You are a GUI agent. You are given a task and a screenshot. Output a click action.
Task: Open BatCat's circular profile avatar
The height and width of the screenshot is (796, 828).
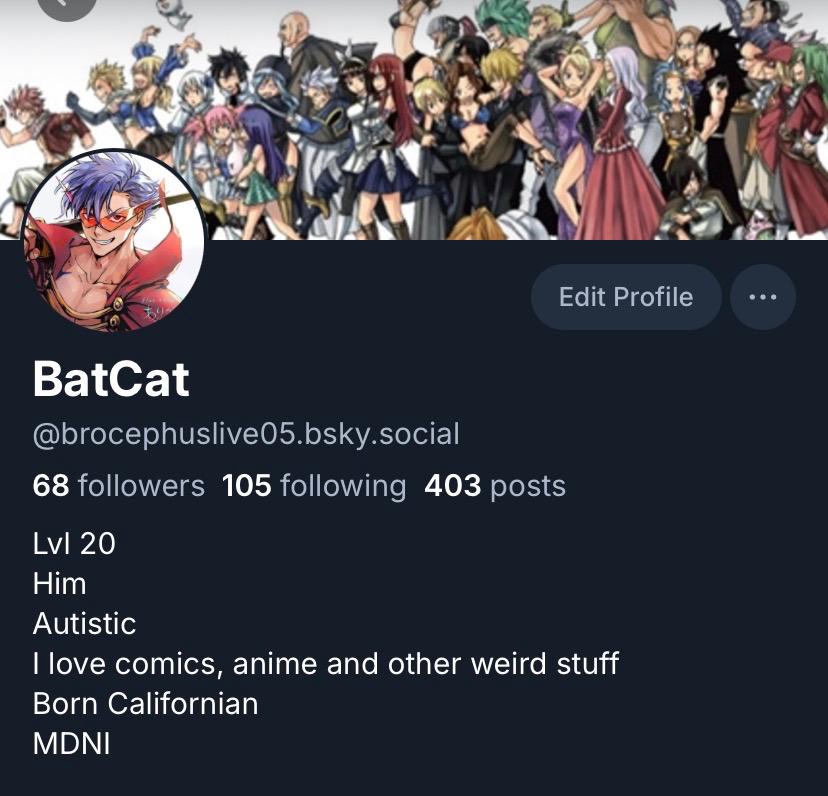[112, 241]
